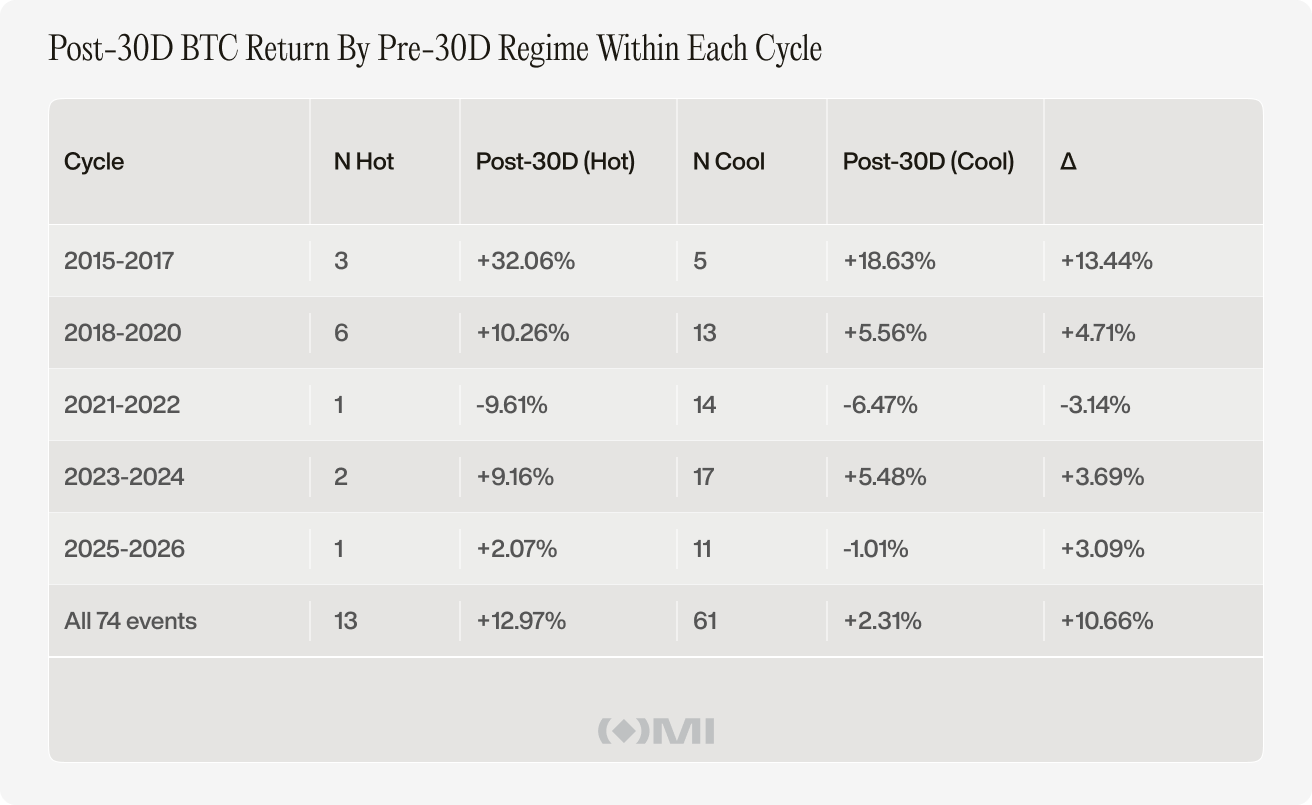Viewport: 1312px width, 805px height.
Task: Click the +10.66% total delta cell
Action: (1106, 621)
